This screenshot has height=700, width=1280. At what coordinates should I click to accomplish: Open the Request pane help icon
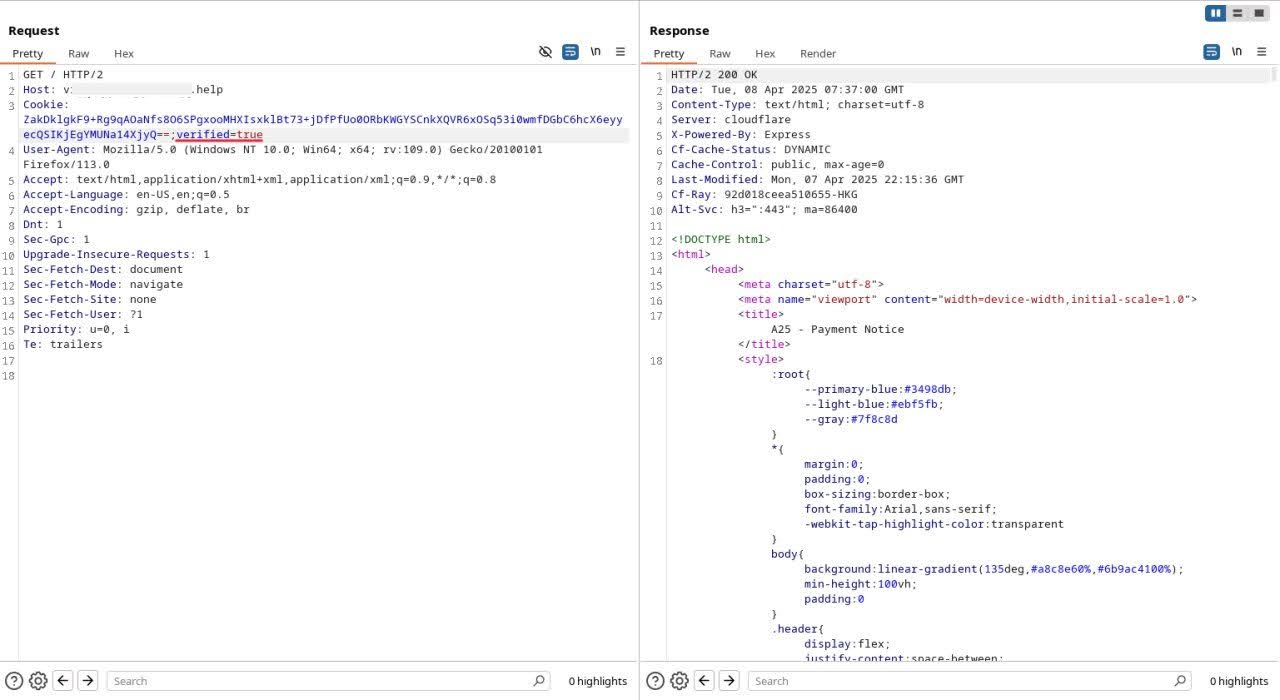(x=14, y=681)
